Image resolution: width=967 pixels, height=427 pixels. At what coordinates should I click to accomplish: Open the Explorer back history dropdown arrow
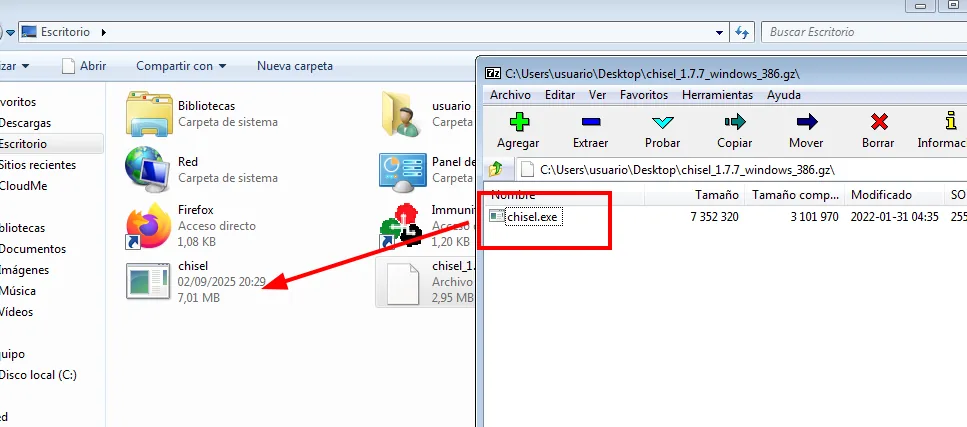coord(10,32)
